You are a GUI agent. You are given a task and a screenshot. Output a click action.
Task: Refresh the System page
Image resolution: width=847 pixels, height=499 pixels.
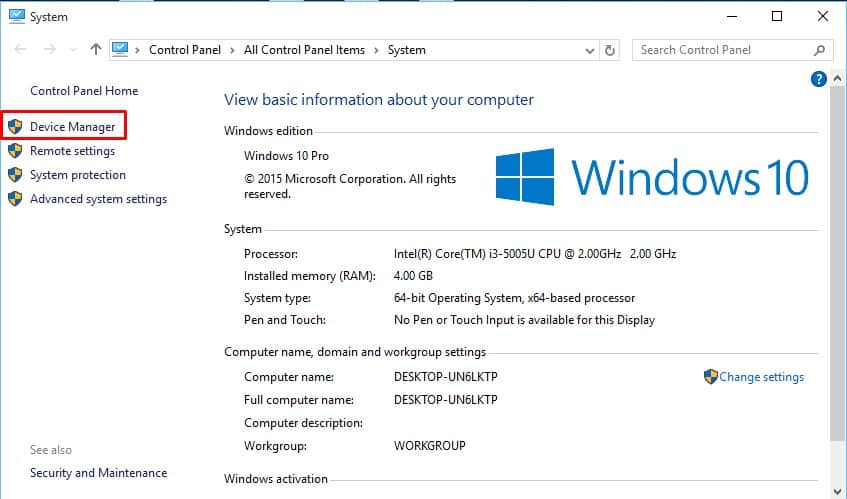[x=610, y=50]
